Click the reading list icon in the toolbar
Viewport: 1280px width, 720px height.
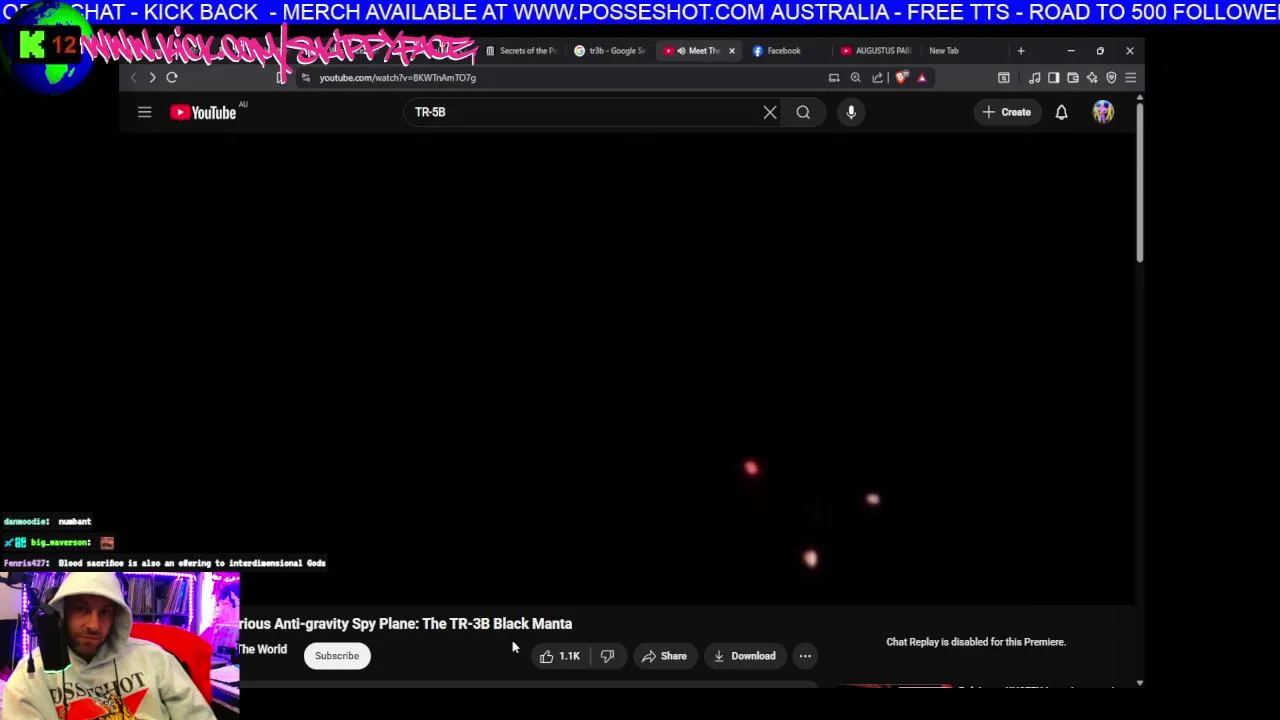tap(1004, 77)
